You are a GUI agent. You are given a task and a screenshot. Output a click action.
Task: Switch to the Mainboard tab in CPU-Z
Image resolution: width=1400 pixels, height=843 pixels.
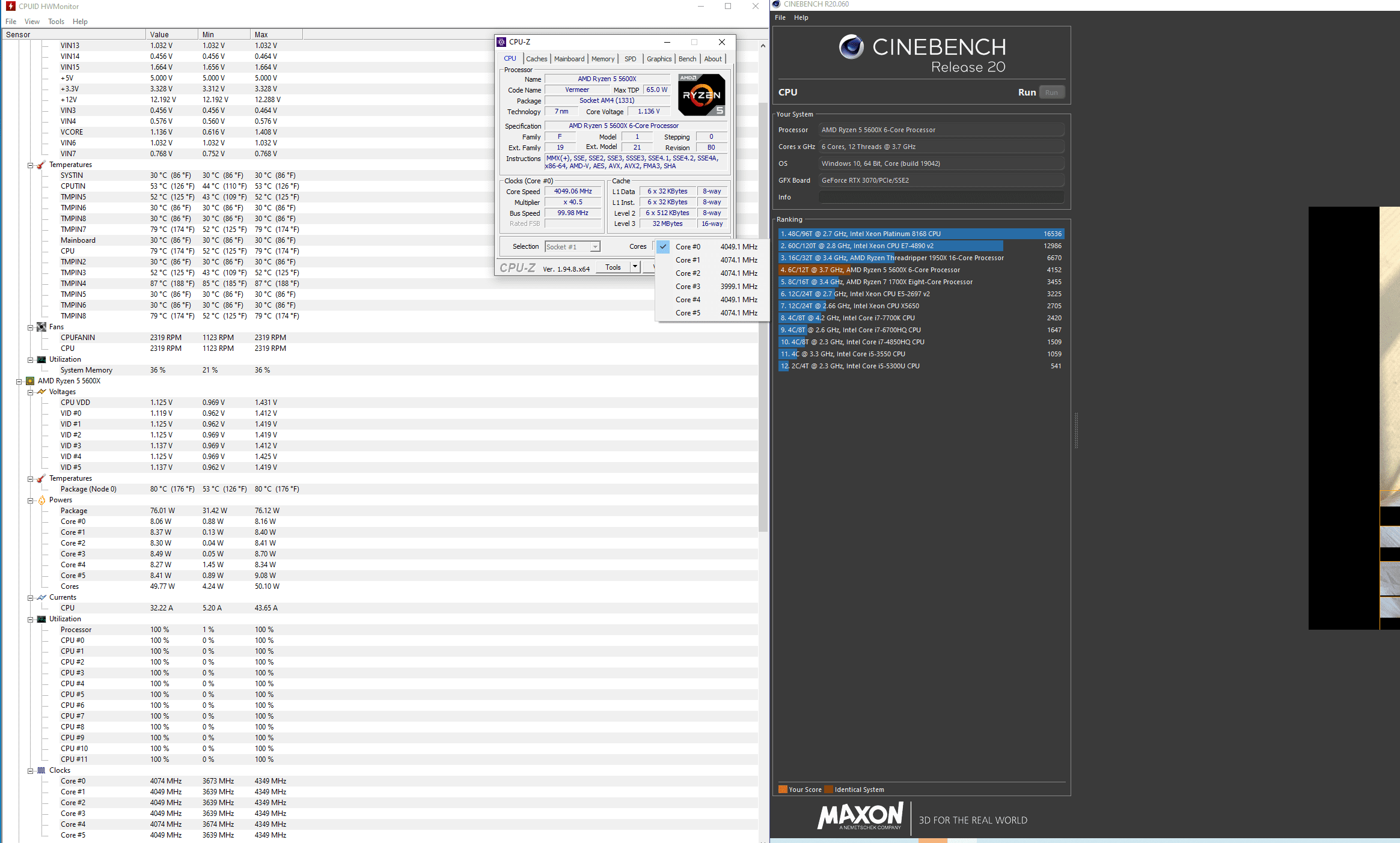[x=569, y=59]
